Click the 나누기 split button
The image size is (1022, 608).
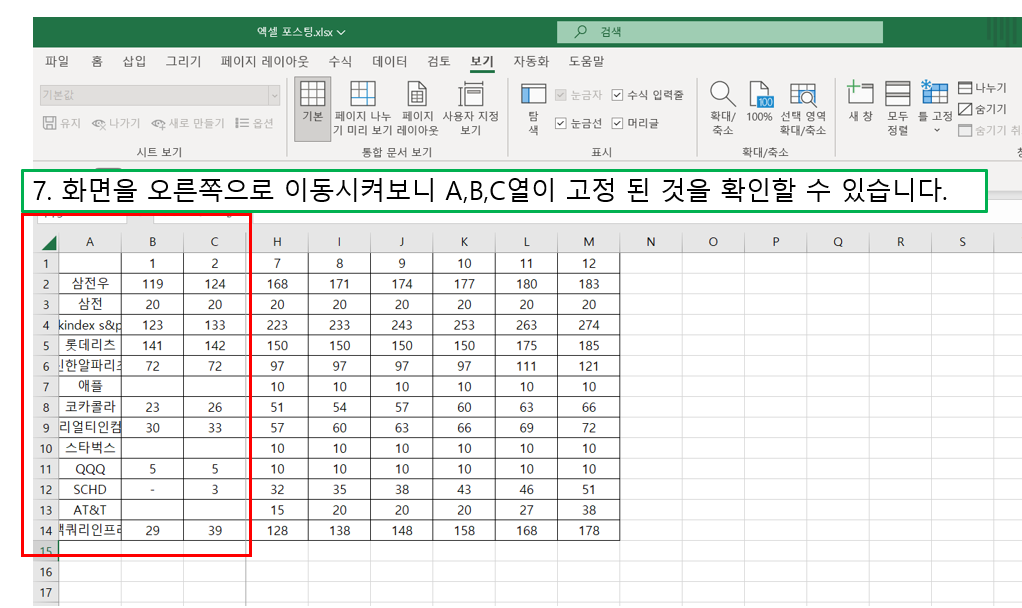point(982,88)
